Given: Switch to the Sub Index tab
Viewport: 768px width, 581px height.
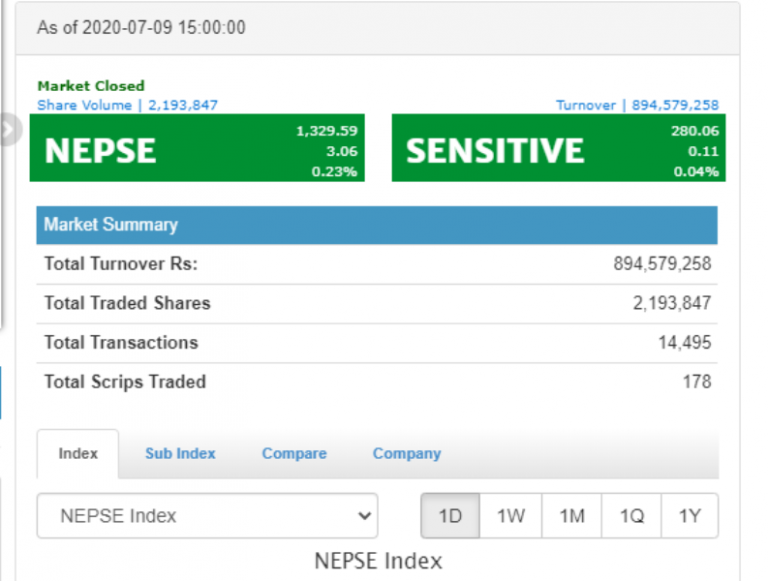Looking at the screenshot, I should tap(180, 453).
